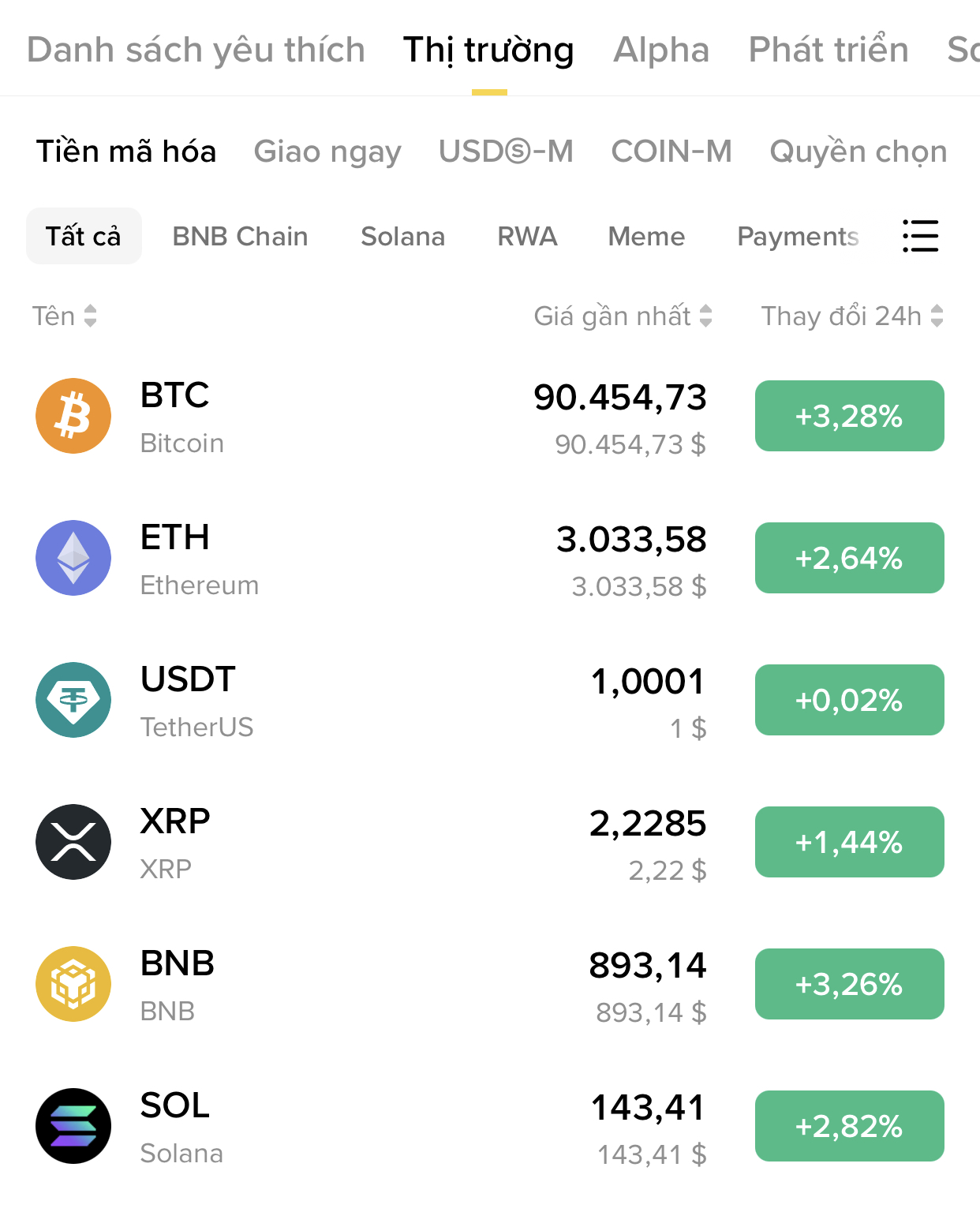Tap the TetherUS coin icon
Image resolution: width=980 pixels, height=1212 pixels.
(73, 700)
